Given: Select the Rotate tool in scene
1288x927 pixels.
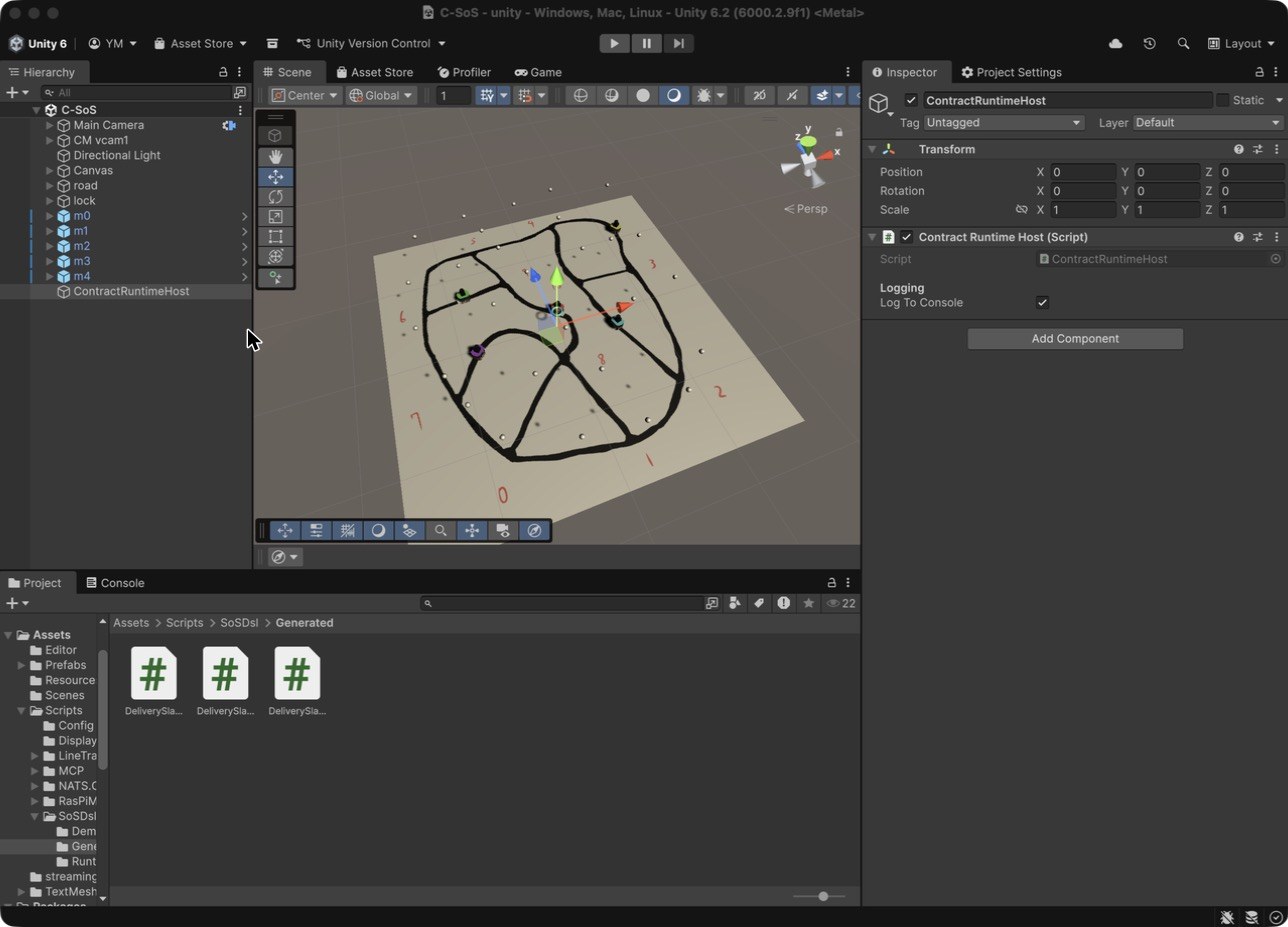Looking at the screenshot, I should [x=275, y=197].
